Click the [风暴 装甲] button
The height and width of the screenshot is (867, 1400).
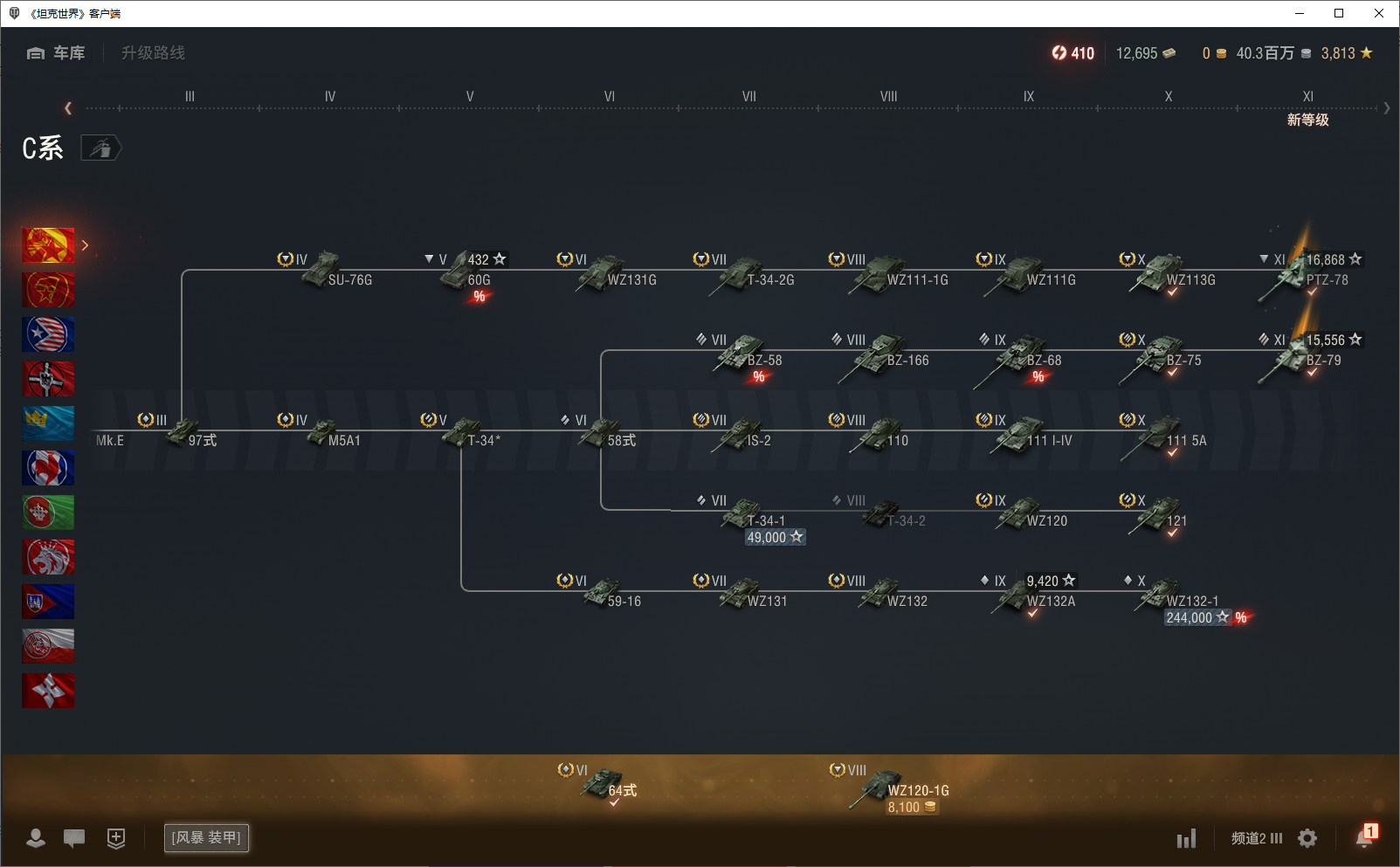tap(206, 837)
